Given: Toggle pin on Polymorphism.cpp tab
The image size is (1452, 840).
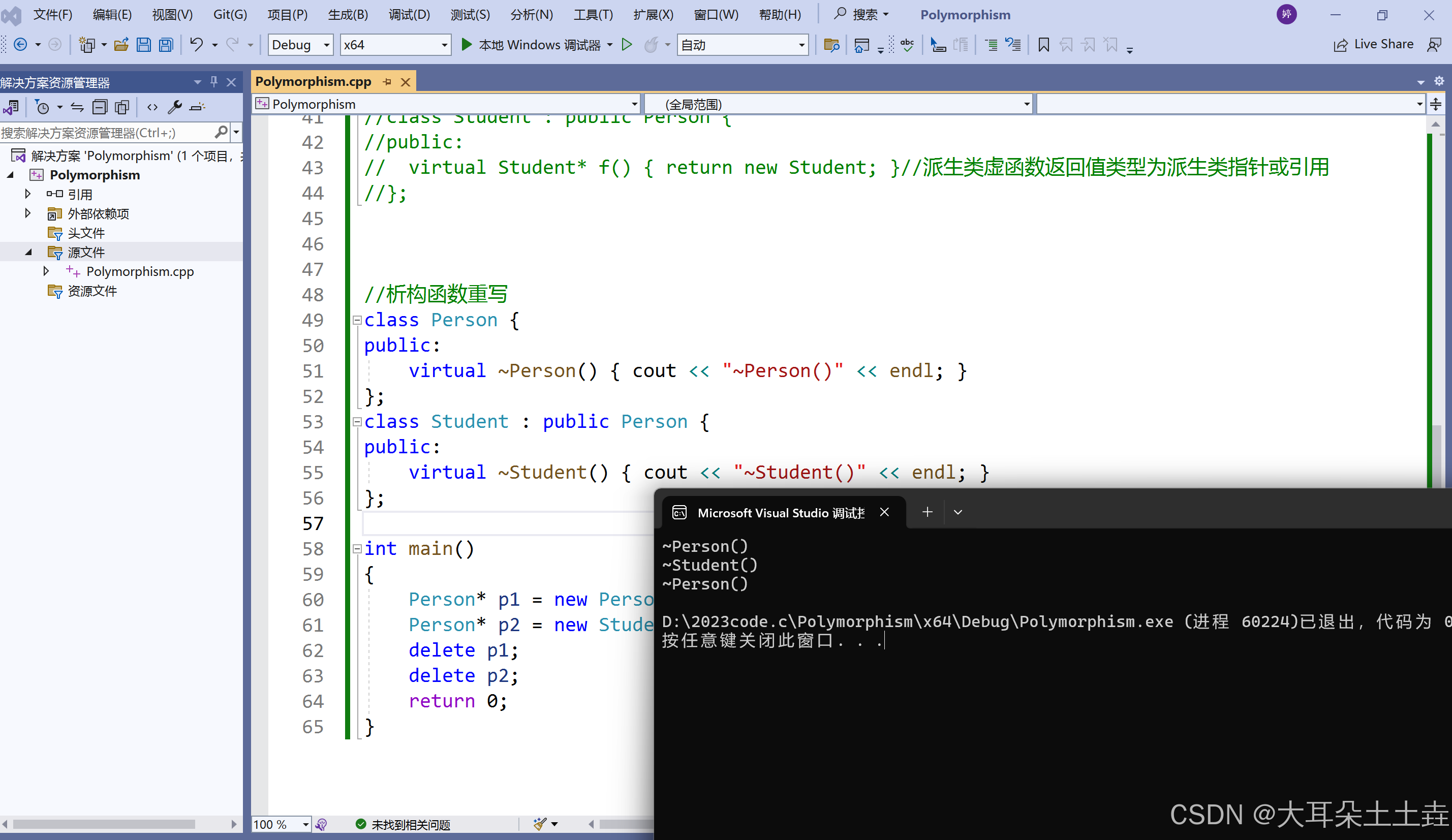Looking at the screenshot, I should pos(387,82).
